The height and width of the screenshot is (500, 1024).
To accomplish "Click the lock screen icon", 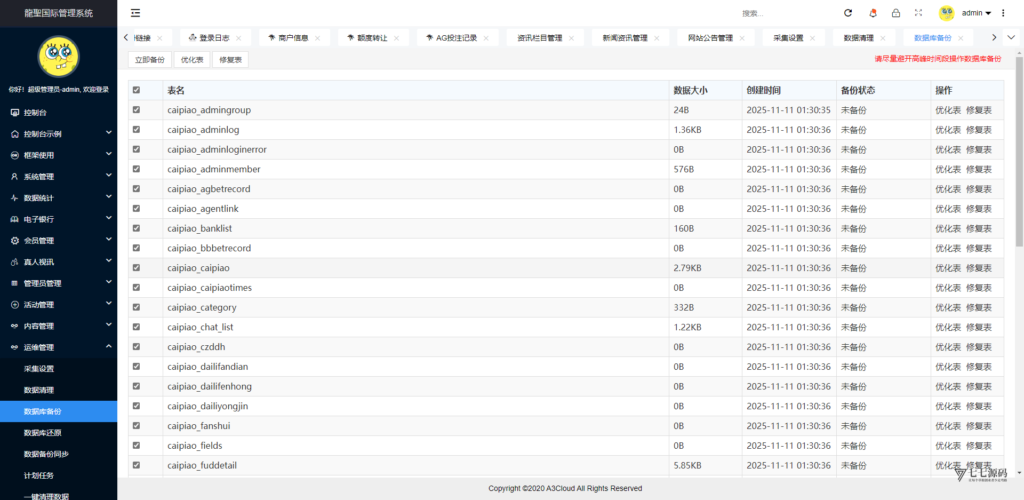I will (895, 13).
